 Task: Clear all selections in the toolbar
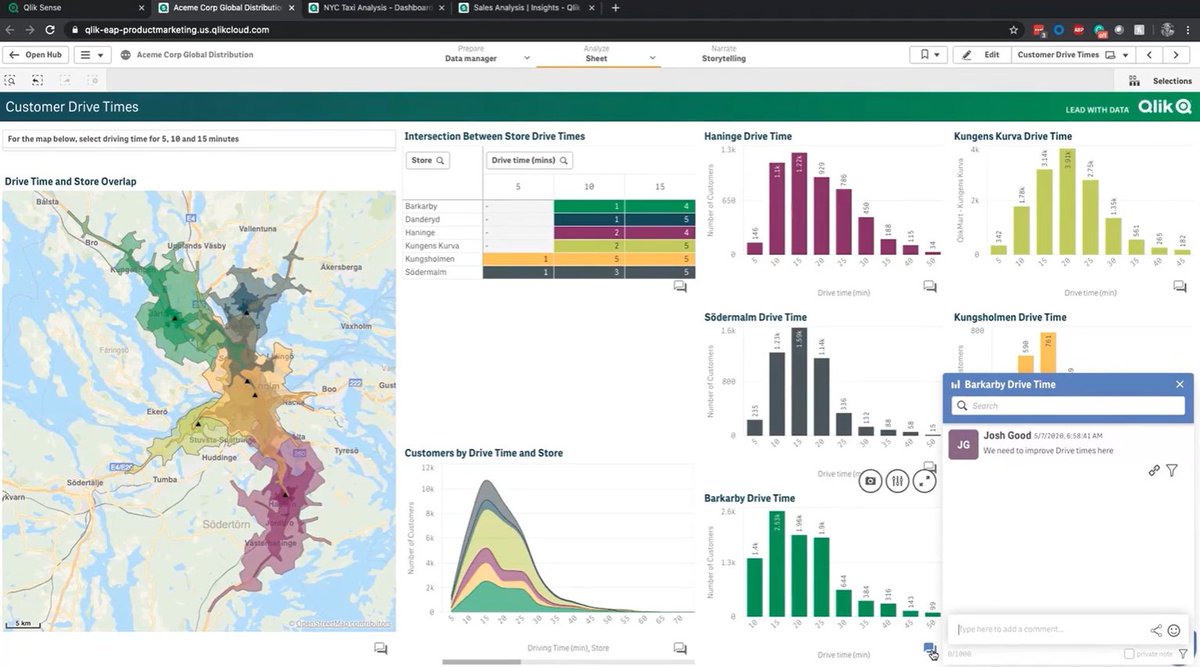pos(91,80)
